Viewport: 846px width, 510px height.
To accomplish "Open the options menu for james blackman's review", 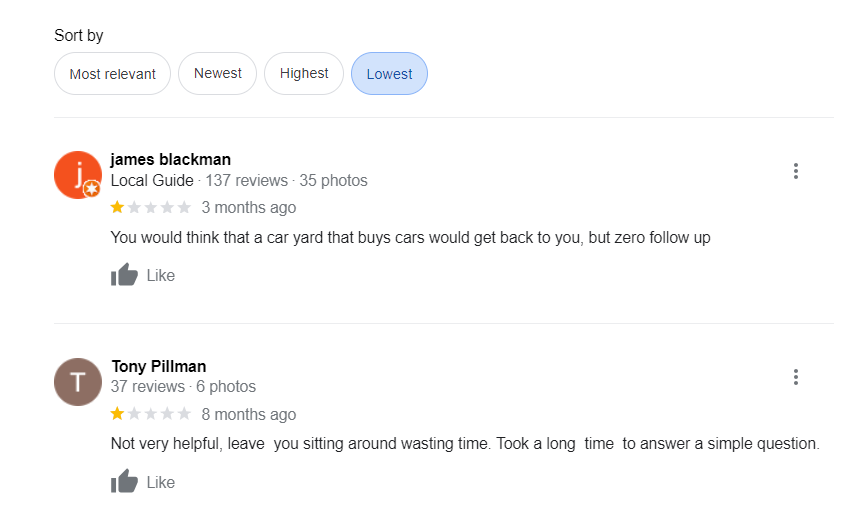I will point(795,171).
